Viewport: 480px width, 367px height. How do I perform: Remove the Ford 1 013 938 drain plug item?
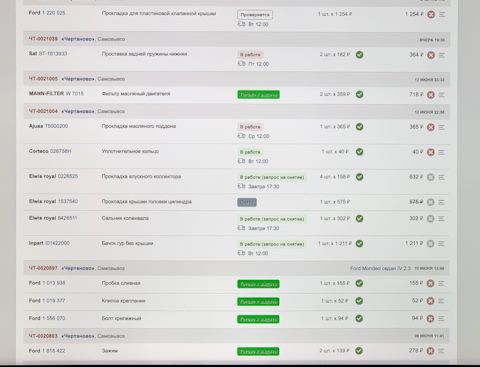430,283
